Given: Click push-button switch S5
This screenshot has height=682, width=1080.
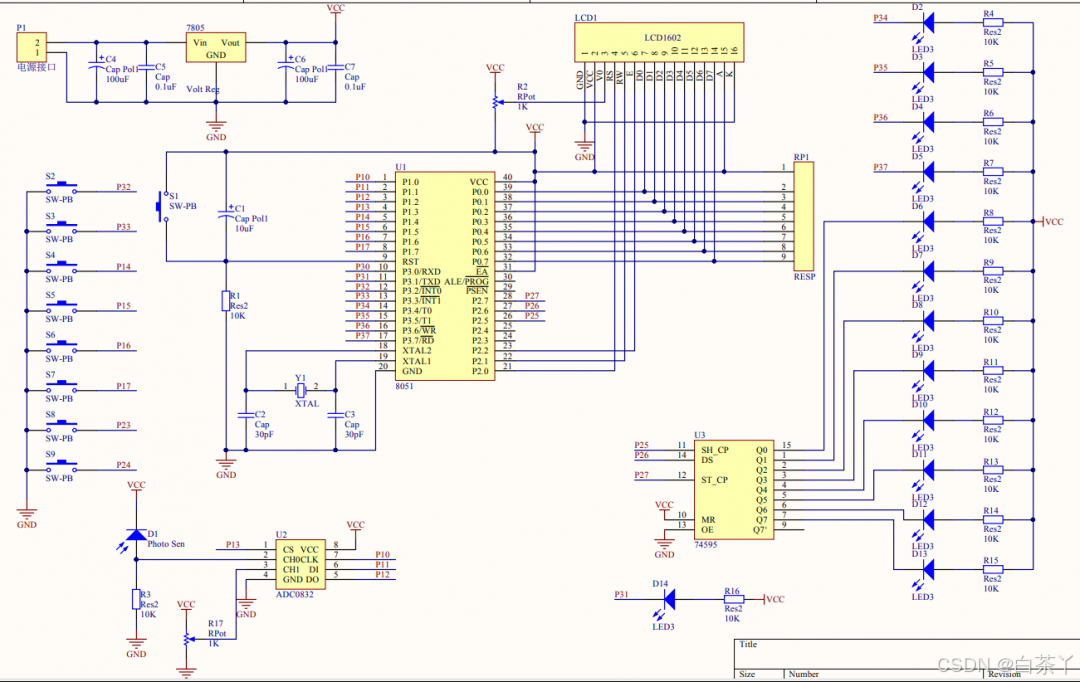Looking at the screenshot, I should [x=61, y=307].
